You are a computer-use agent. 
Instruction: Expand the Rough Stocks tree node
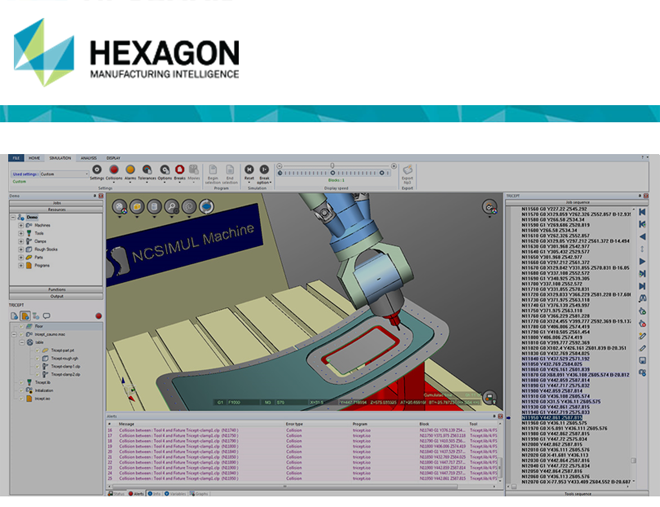[21, 249]
